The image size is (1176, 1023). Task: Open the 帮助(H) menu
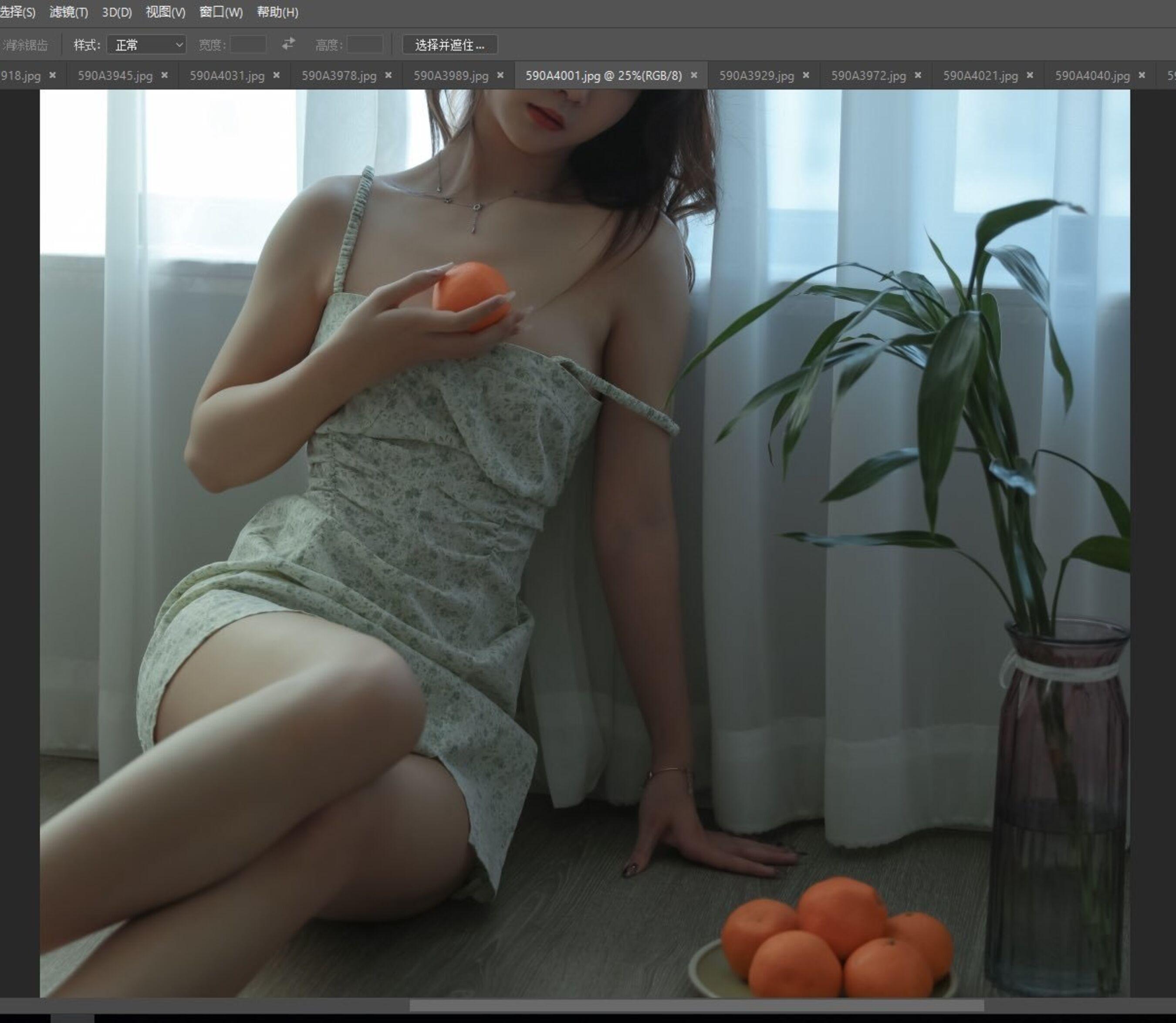[277, 12]
